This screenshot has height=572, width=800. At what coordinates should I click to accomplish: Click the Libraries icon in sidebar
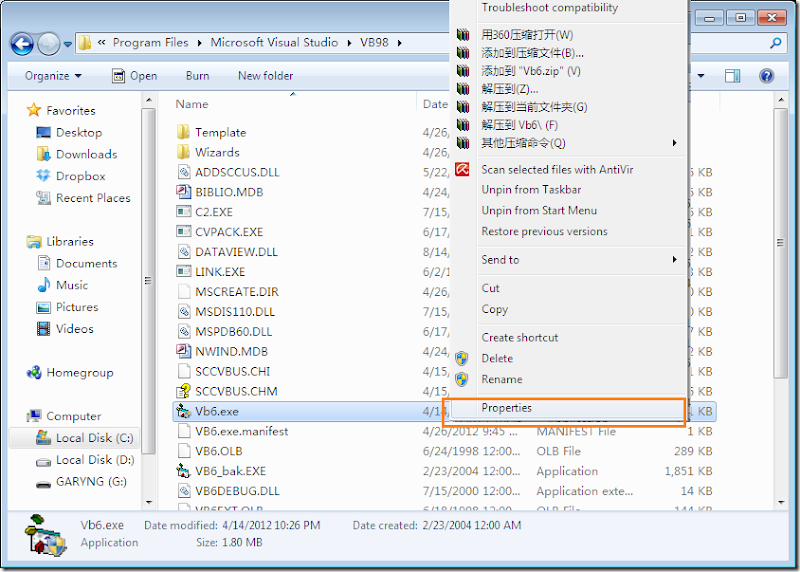tap(34, 241)
